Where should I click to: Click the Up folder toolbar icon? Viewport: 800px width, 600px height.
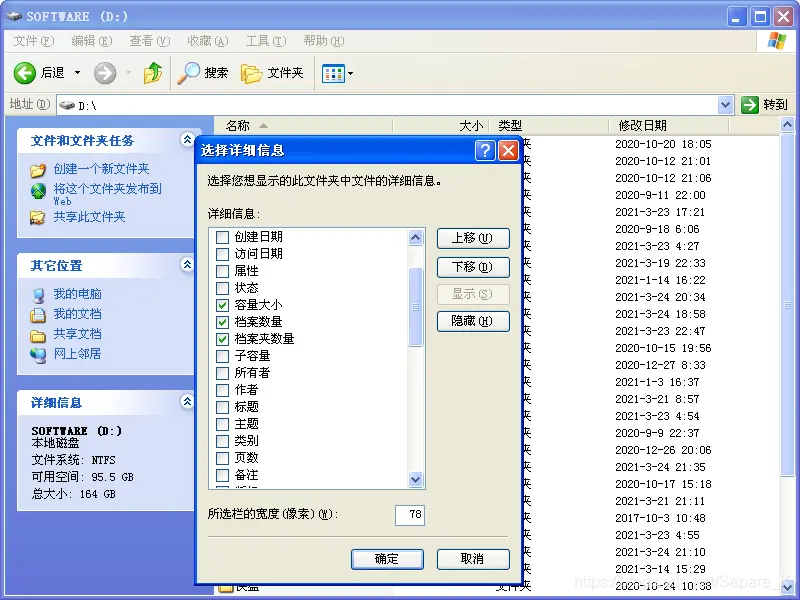click(x=152, y=73)
